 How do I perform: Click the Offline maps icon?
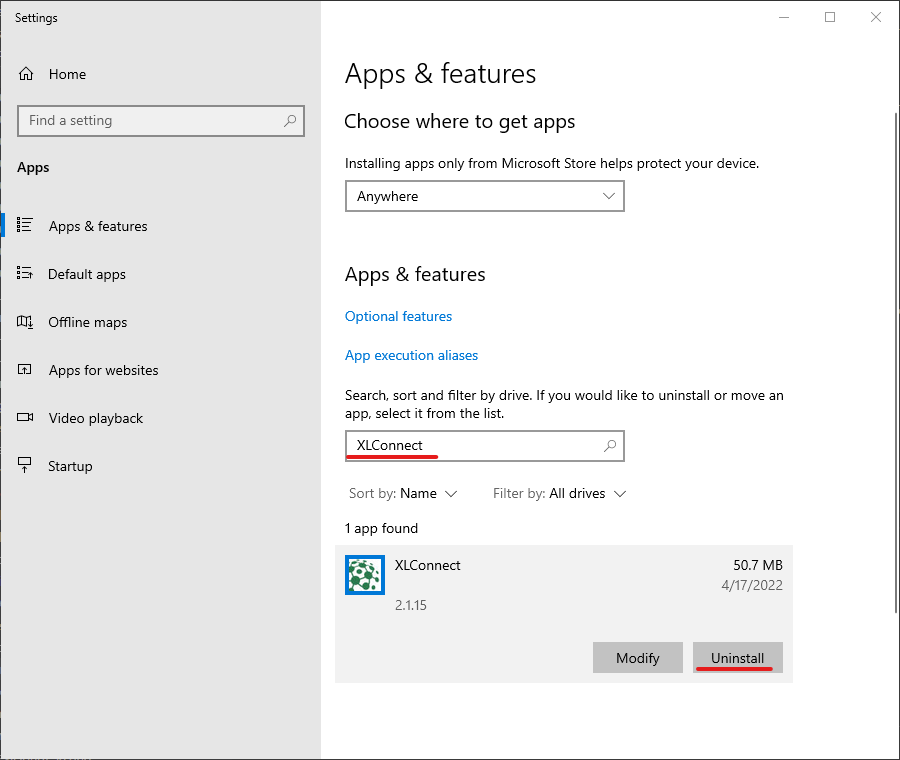click(x=26, y=322)
